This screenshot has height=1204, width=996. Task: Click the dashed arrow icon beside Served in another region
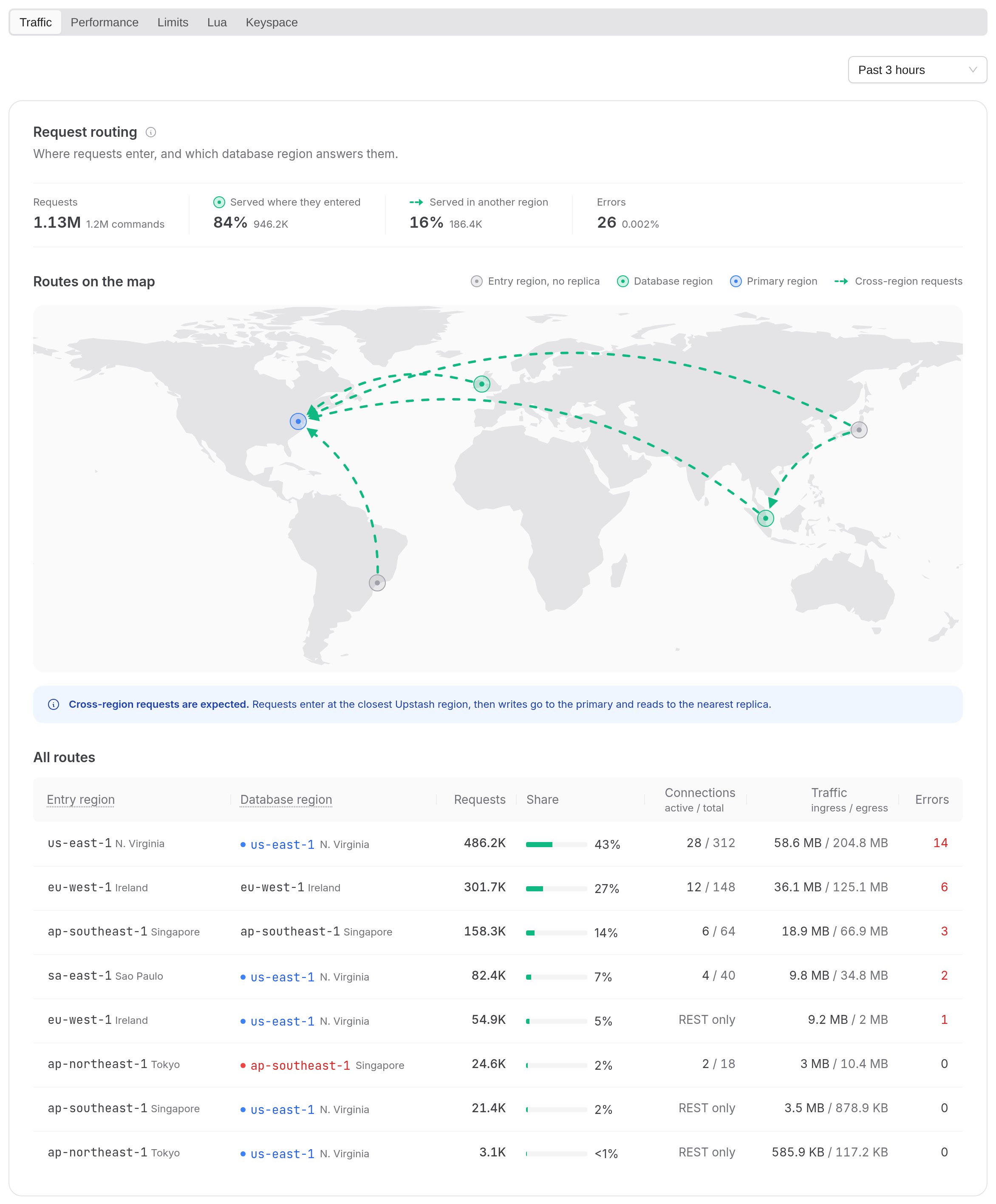point(416,202)
